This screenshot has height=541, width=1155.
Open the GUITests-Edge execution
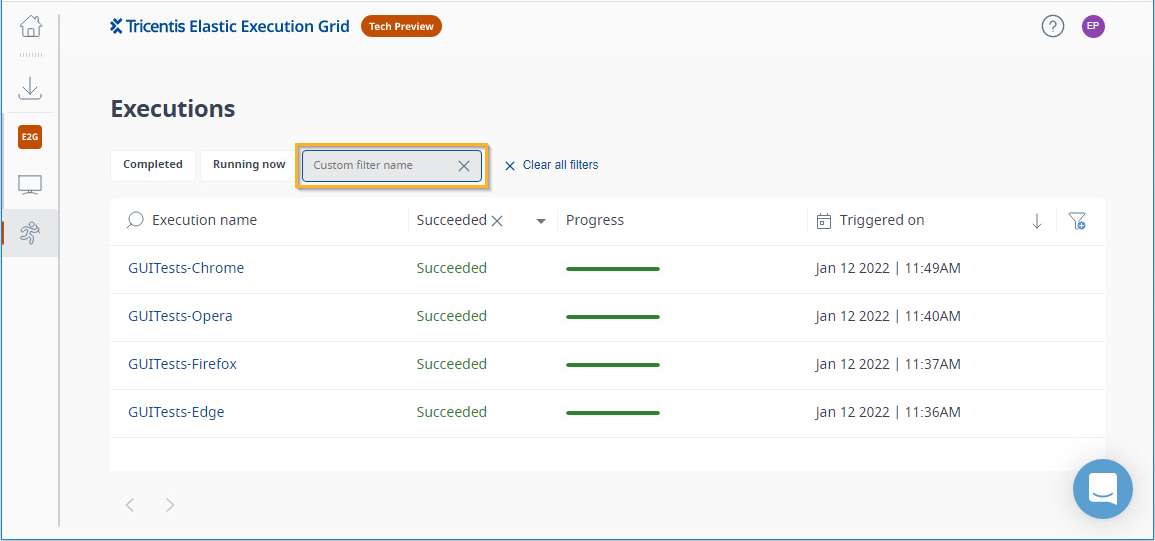(176, 412)
